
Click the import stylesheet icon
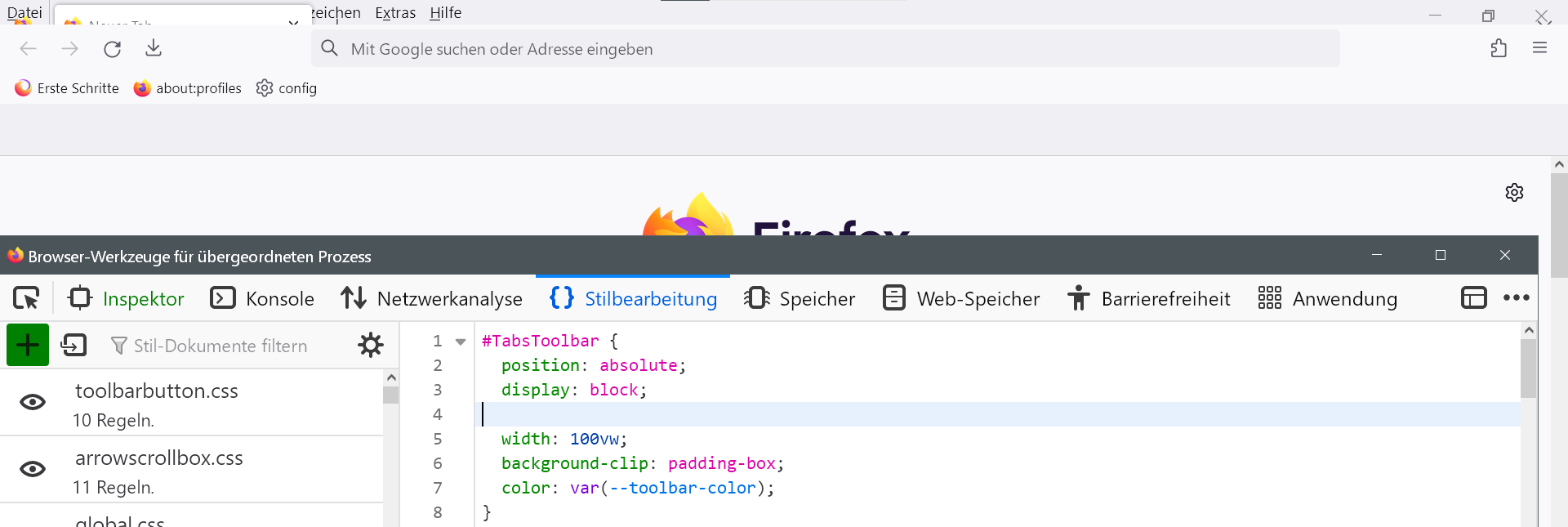coord(73,345)
